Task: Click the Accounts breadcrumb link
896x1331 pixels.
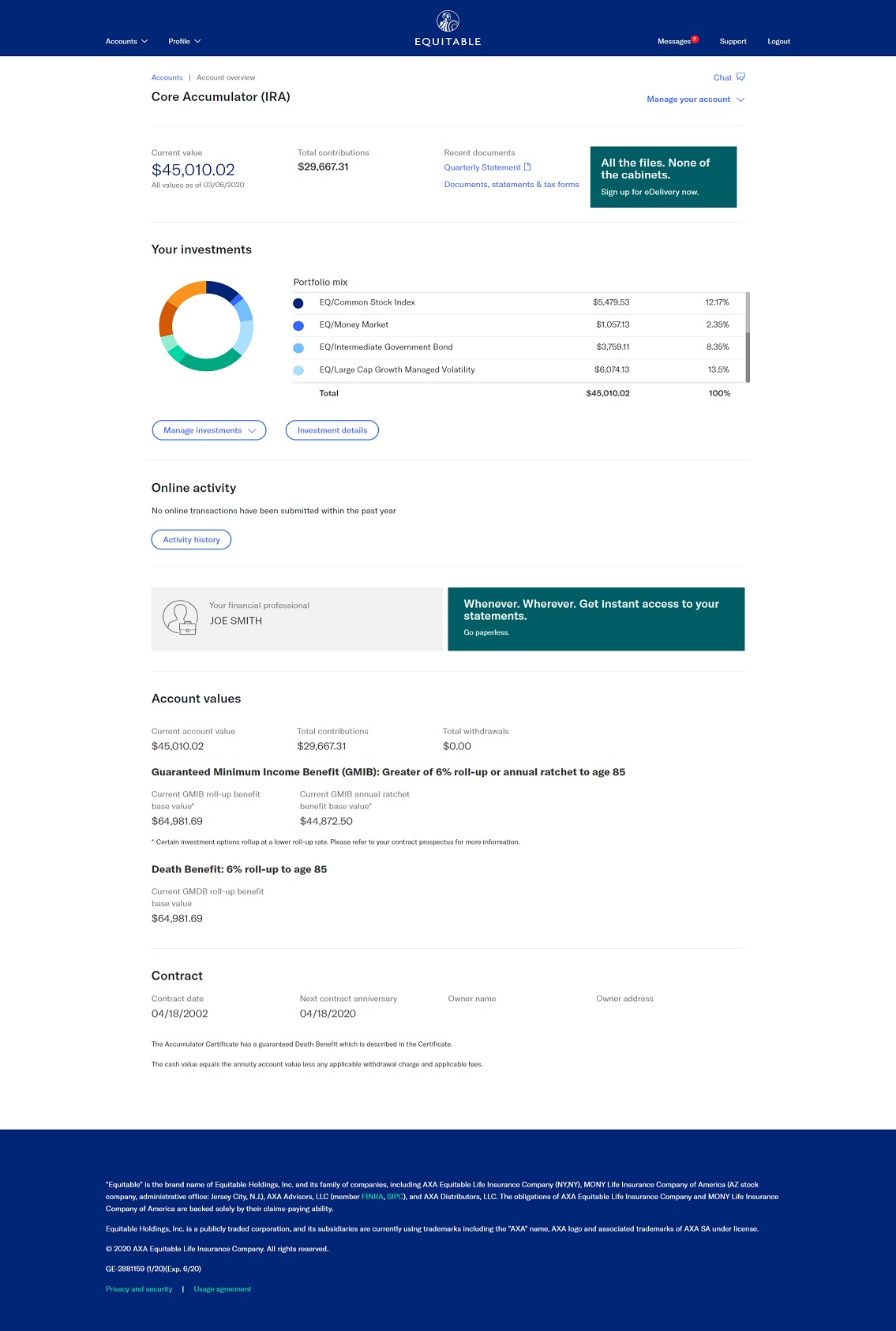Action: tap(167, 77)
